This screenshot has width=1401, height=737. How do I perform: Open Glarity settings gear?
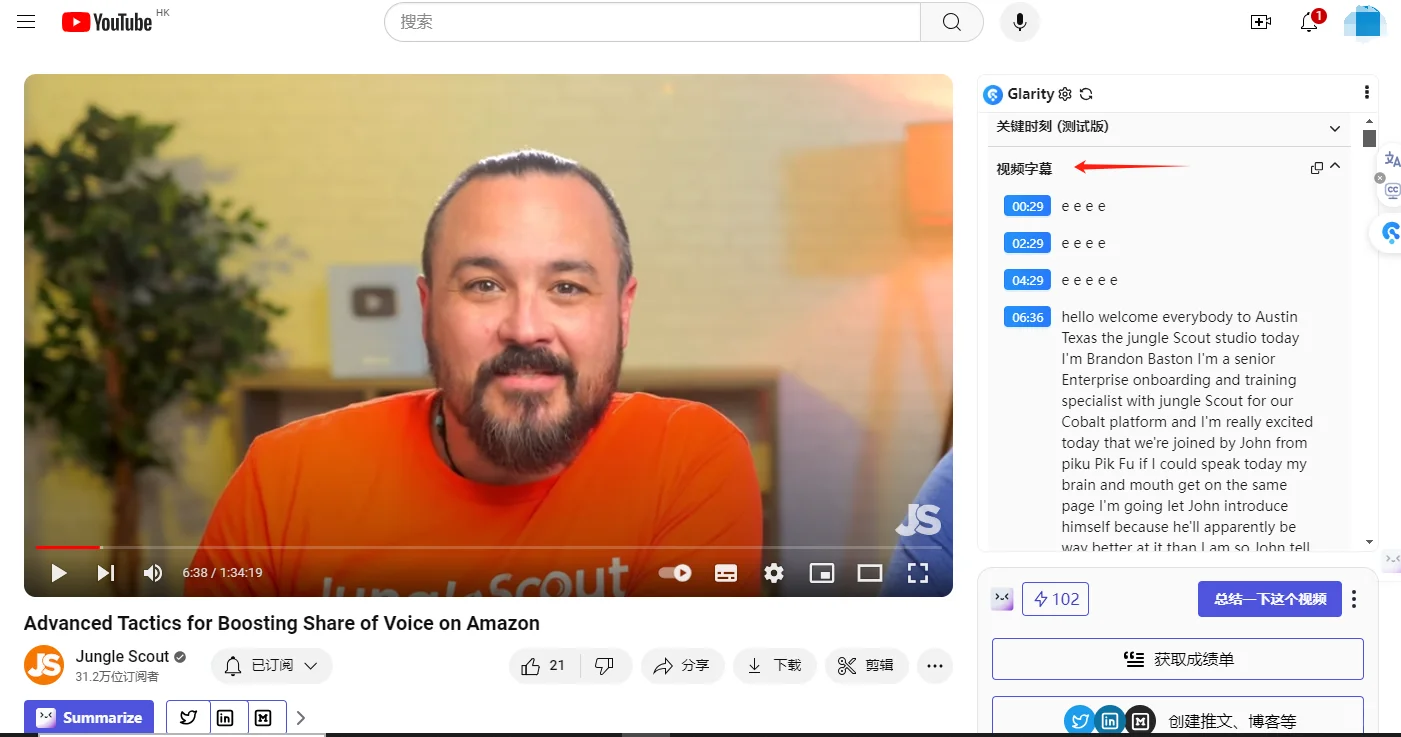[1065, 94]
